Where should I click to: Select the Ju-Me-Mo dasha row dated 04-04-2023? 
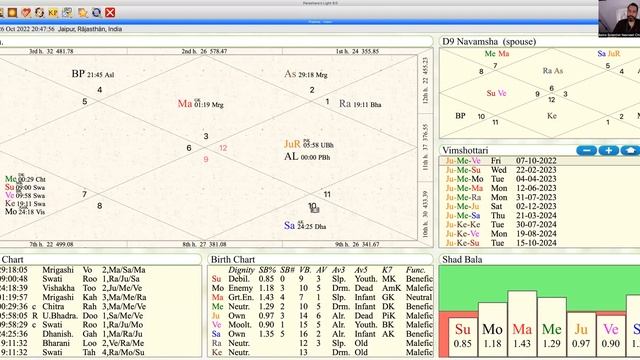(x=540, y=179)
